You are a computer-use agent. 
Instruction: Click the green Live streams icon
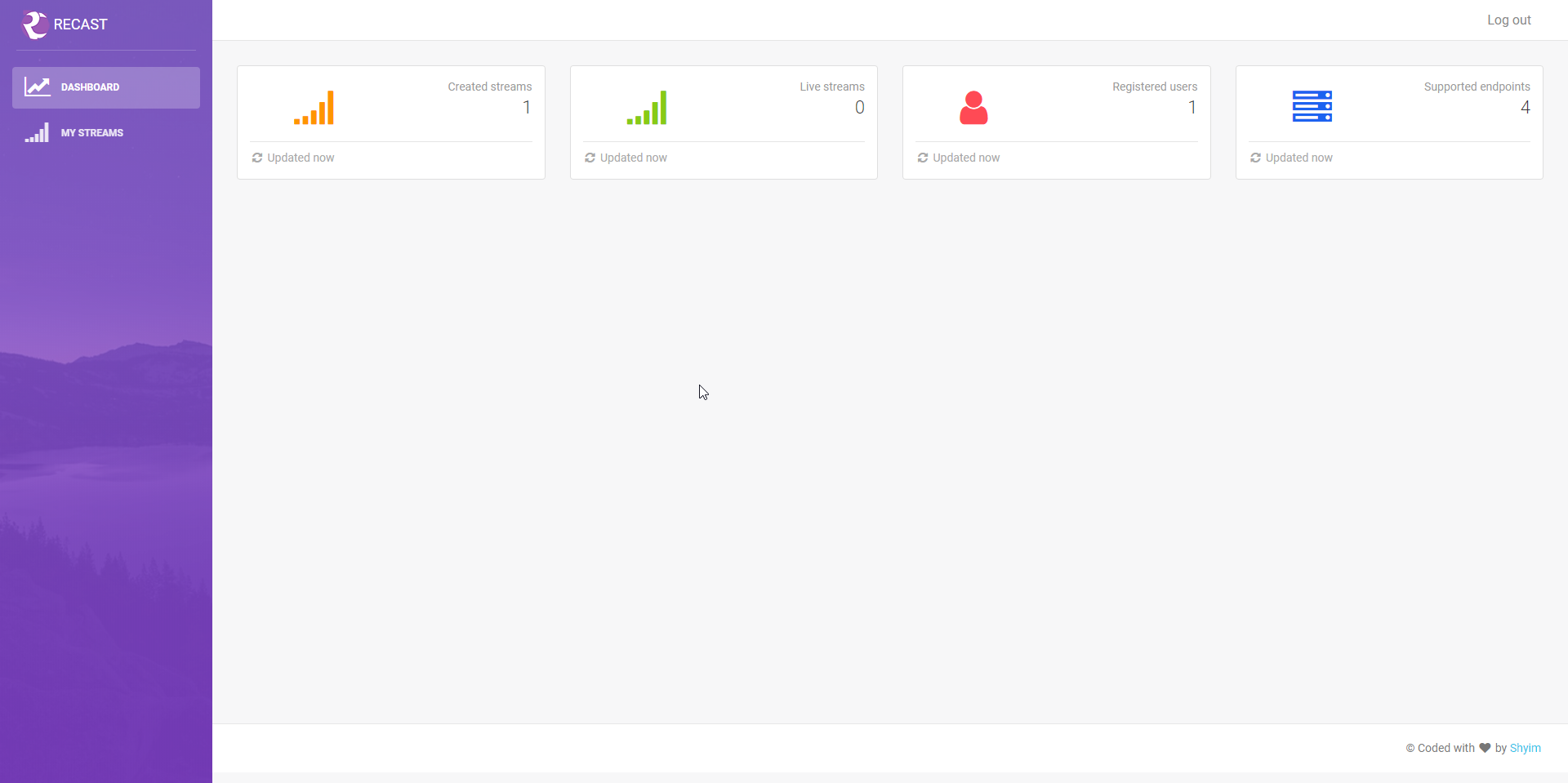point(647,107)
